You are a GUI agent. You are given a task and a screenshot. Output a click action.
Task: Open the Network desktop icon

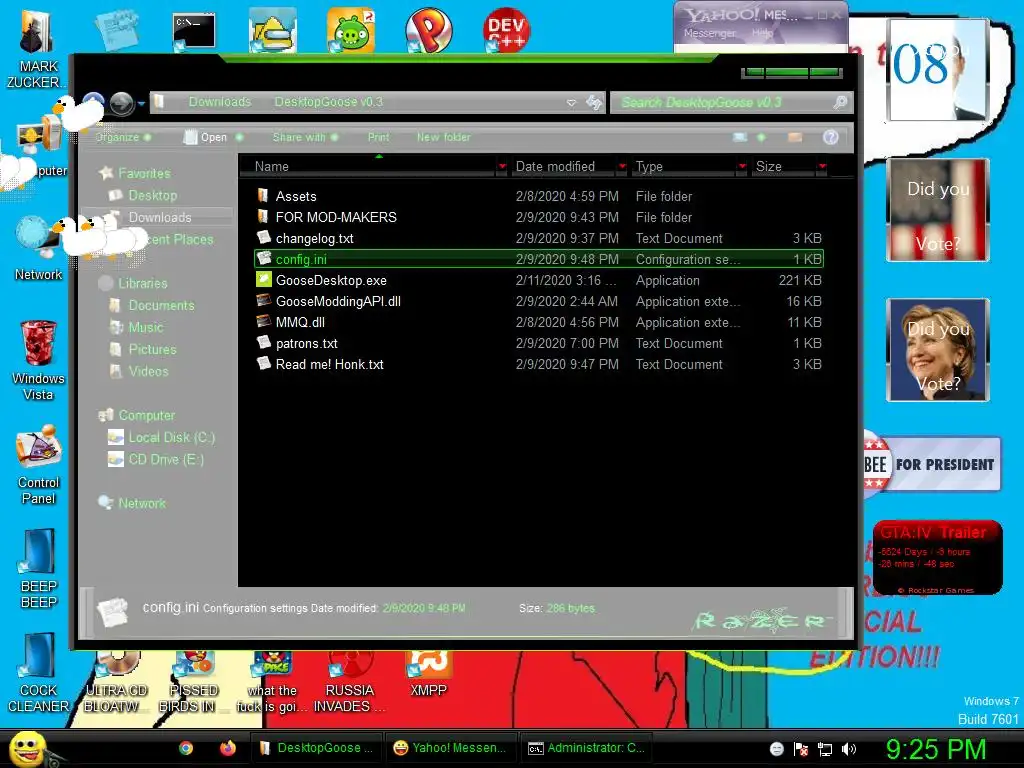[x=38, y=250]
